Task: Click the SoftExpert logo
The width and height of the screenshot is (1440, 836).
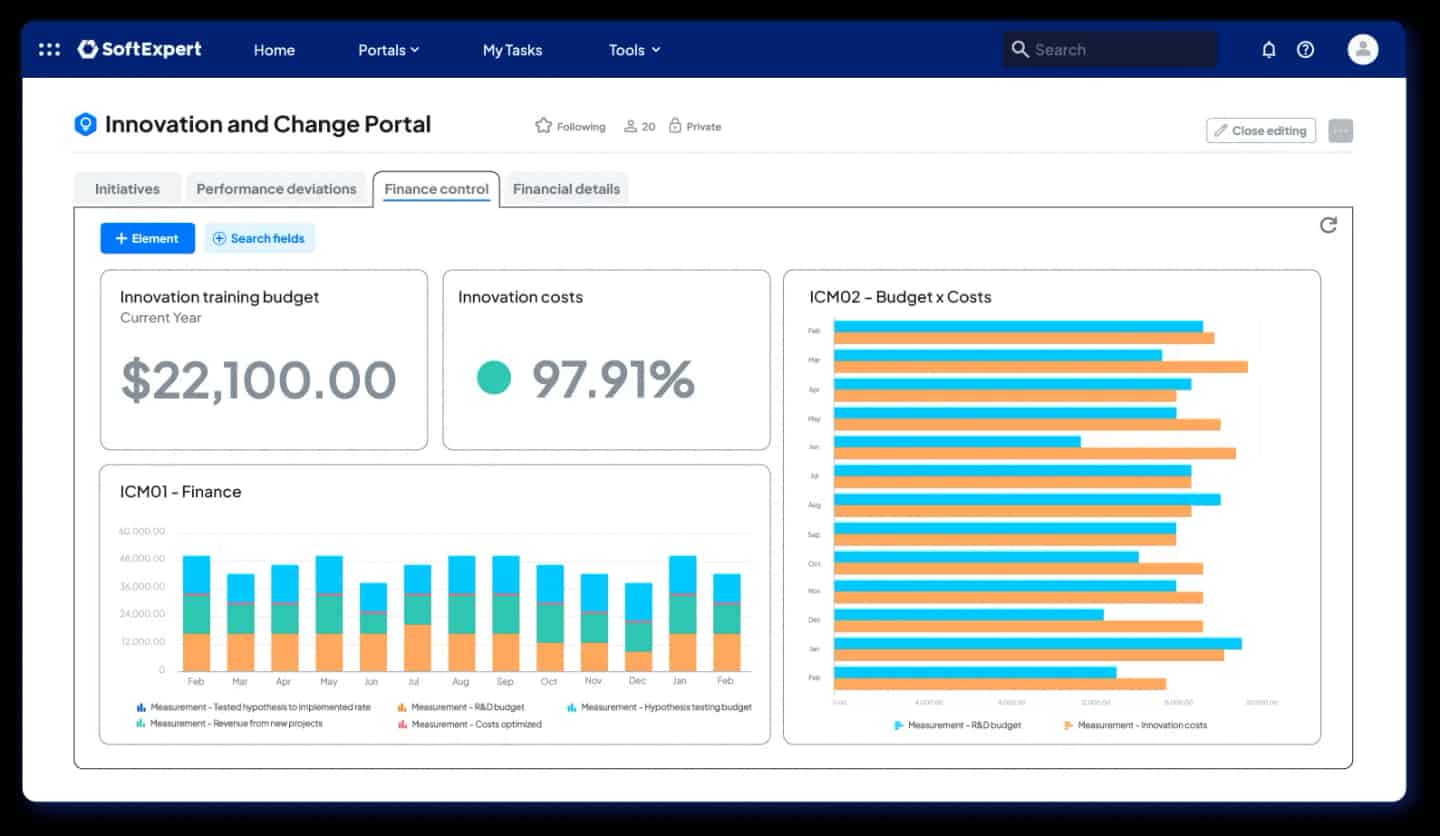Action: [x=139, y=49]
